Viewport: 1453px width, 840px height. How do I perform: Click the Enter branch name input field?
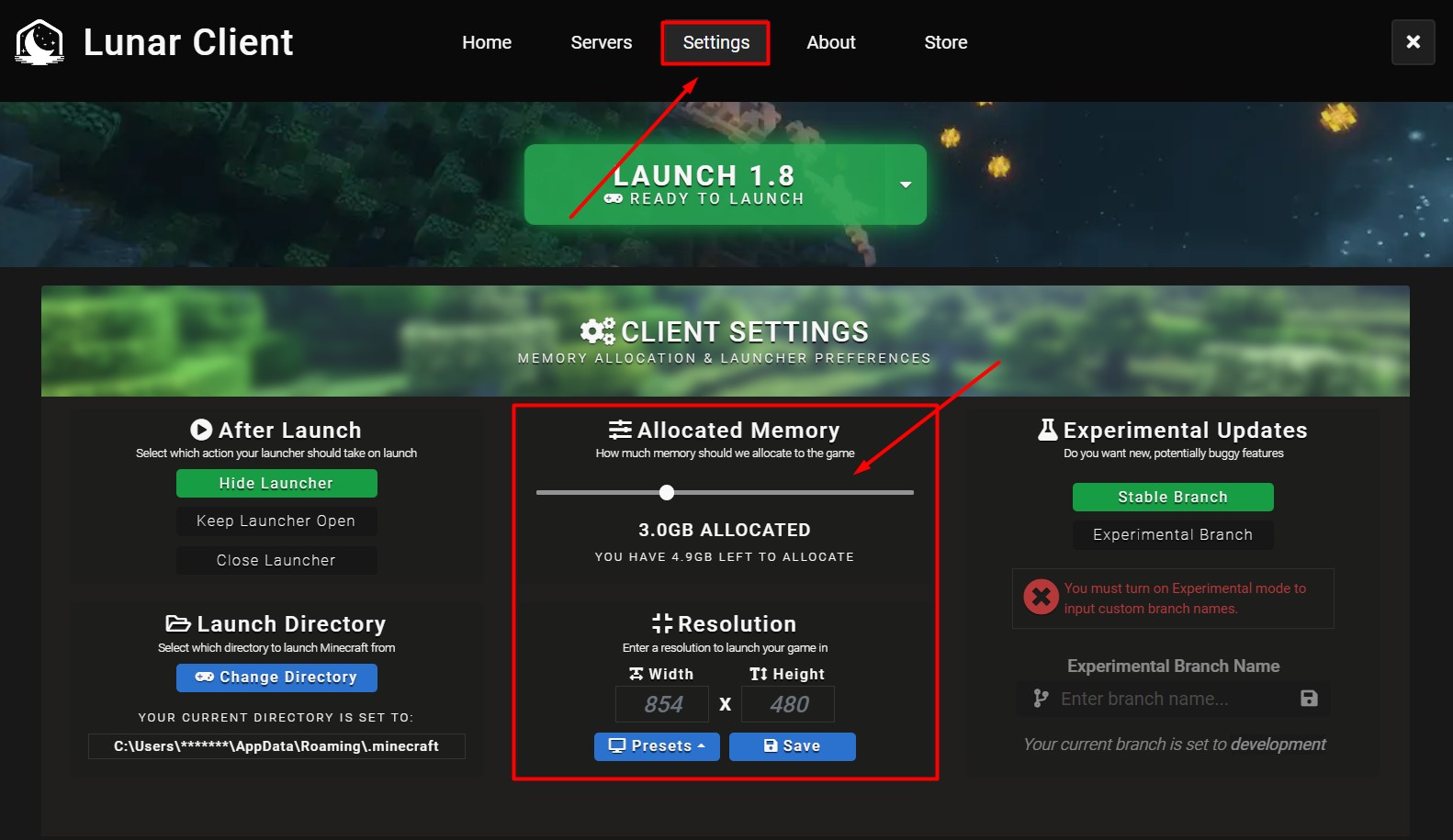pyautogui.click(x=1173, y=699)
